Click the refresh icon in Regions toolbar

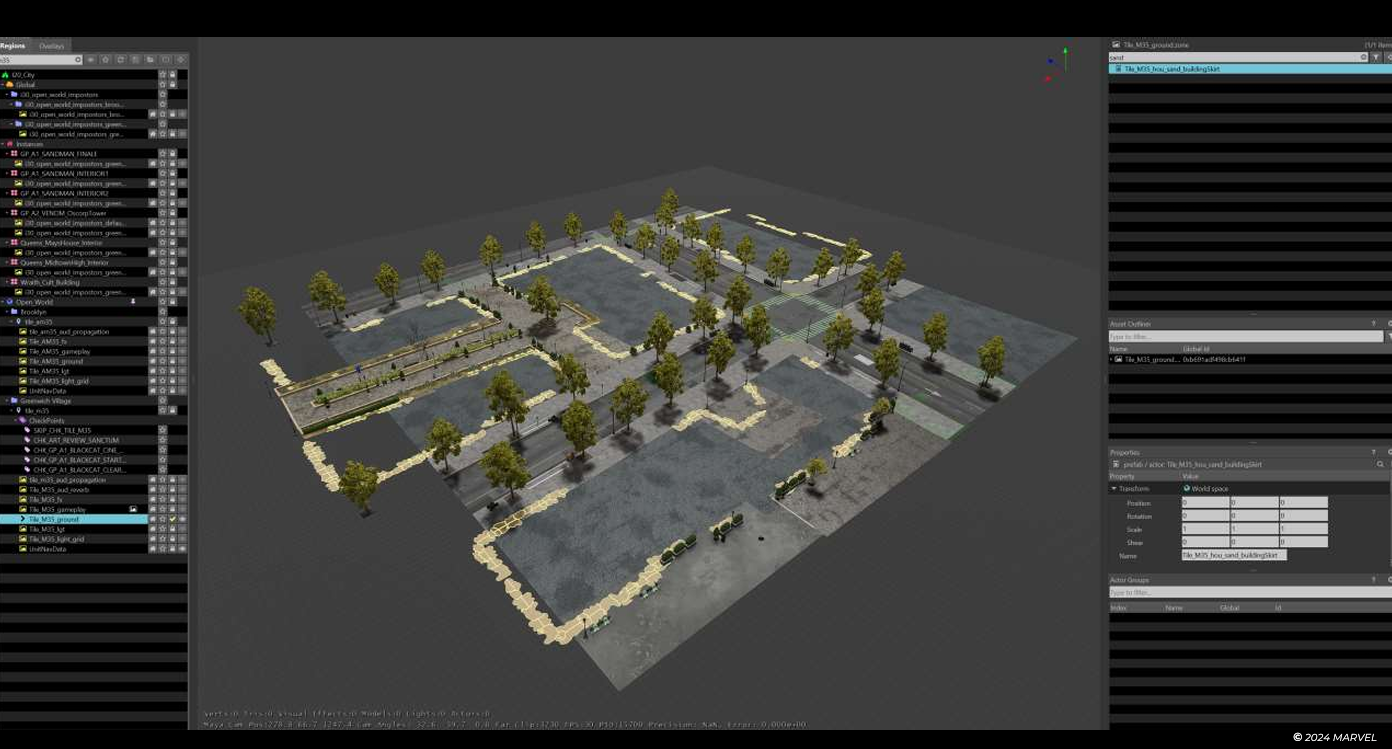click(120, 60)
